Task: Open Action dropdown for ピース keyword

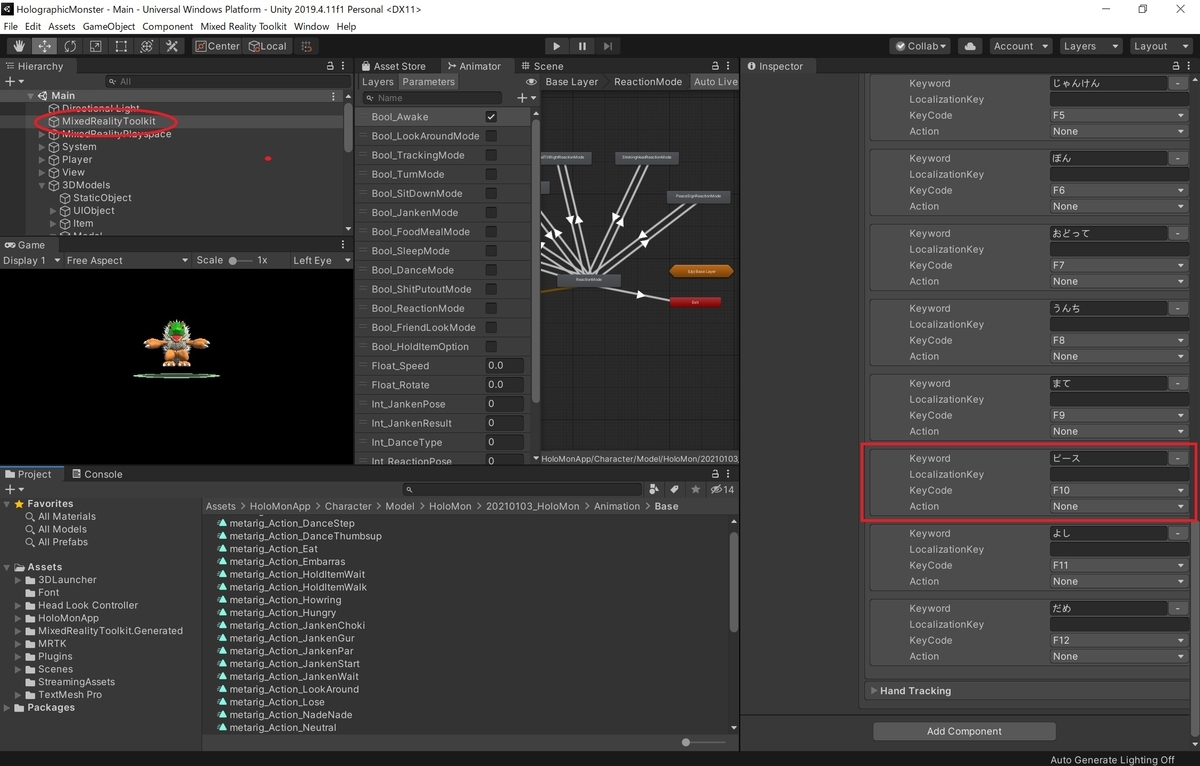Action: coord(1118,506)
